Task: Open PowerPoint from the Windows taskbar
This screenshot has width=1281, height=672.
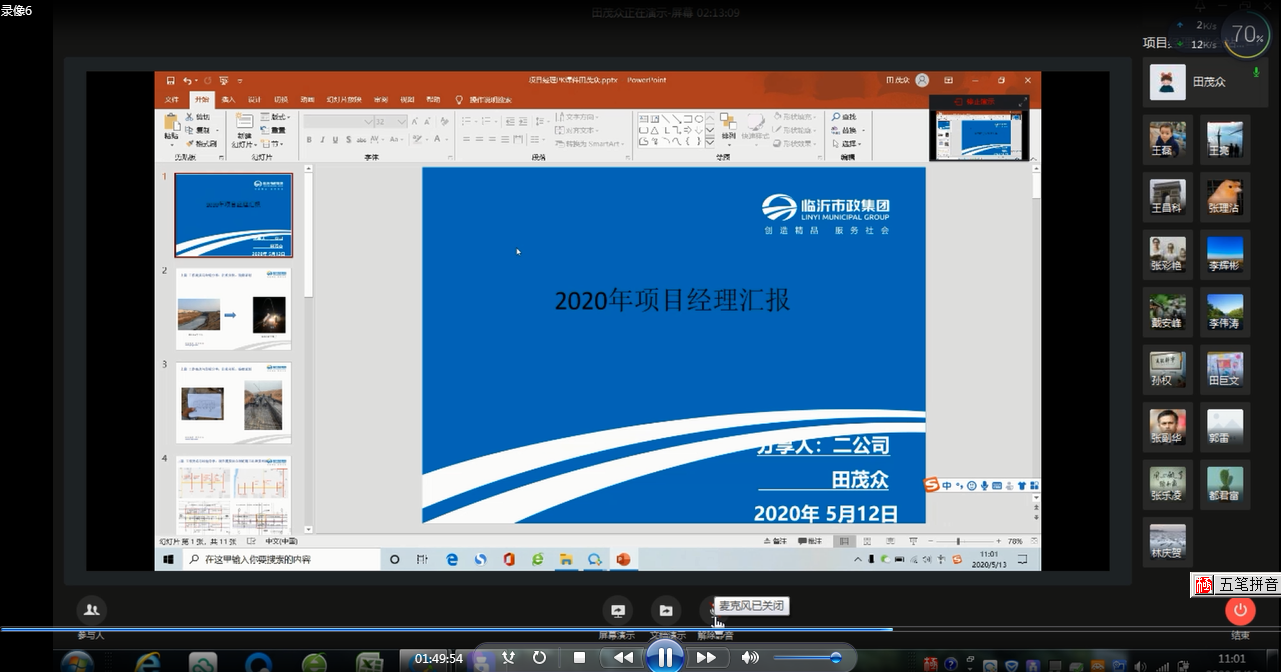Action: (624, 560)
